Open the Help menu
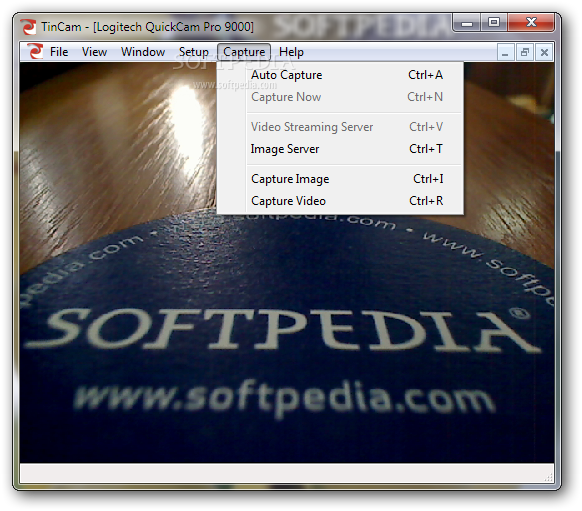582x511 pixels. [x=291, y=52]
